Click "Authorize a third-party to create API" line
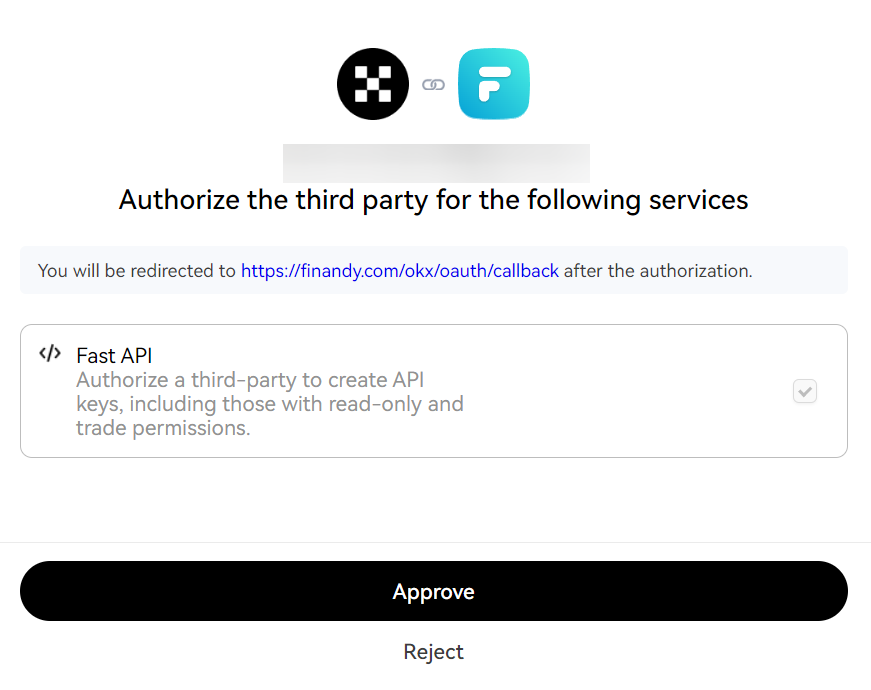Viewport: 871px width, 690px height. [x=259, y=380]
